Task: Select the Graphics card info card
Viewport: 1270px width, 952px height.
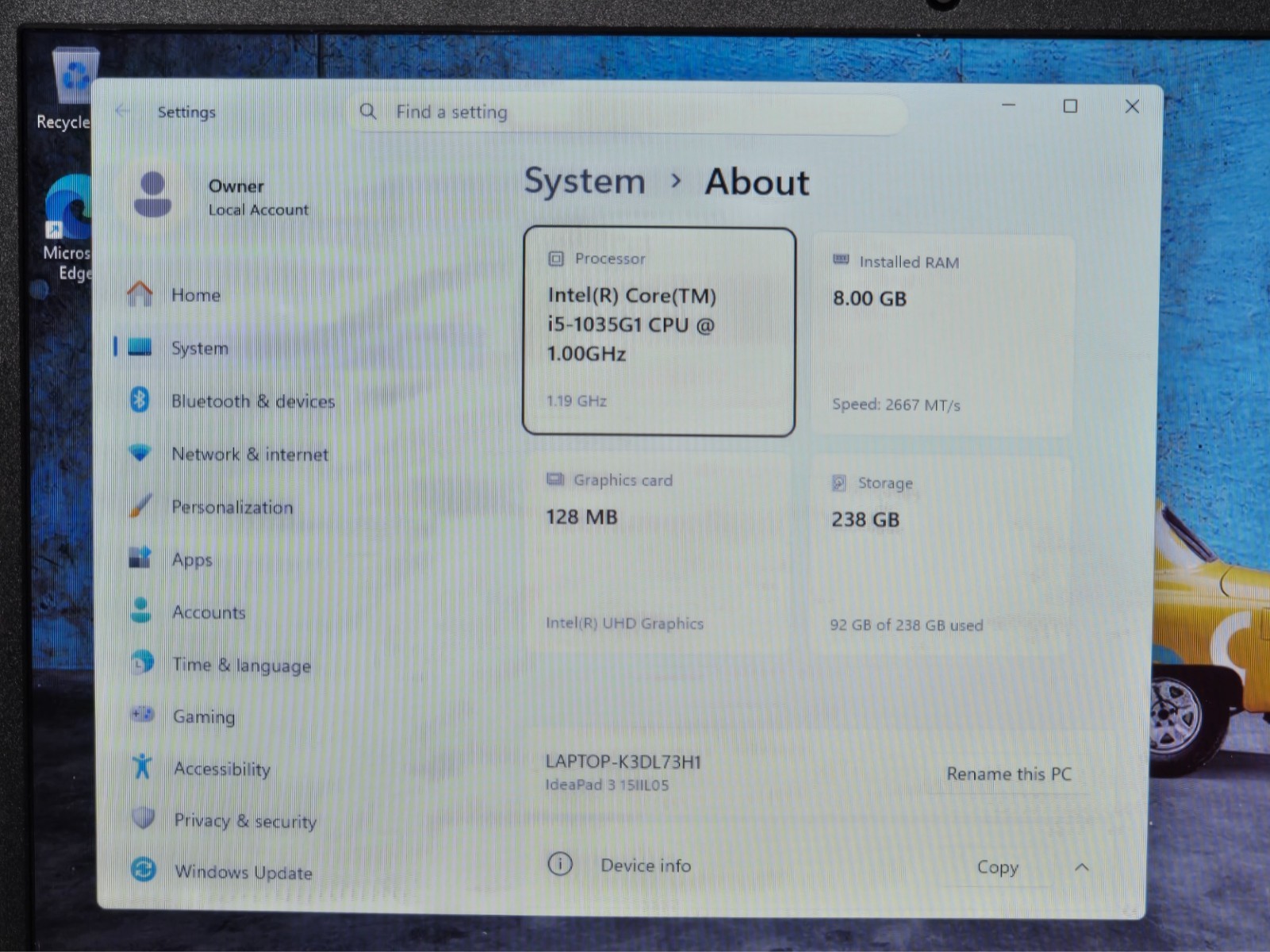Action: (657, 552)
